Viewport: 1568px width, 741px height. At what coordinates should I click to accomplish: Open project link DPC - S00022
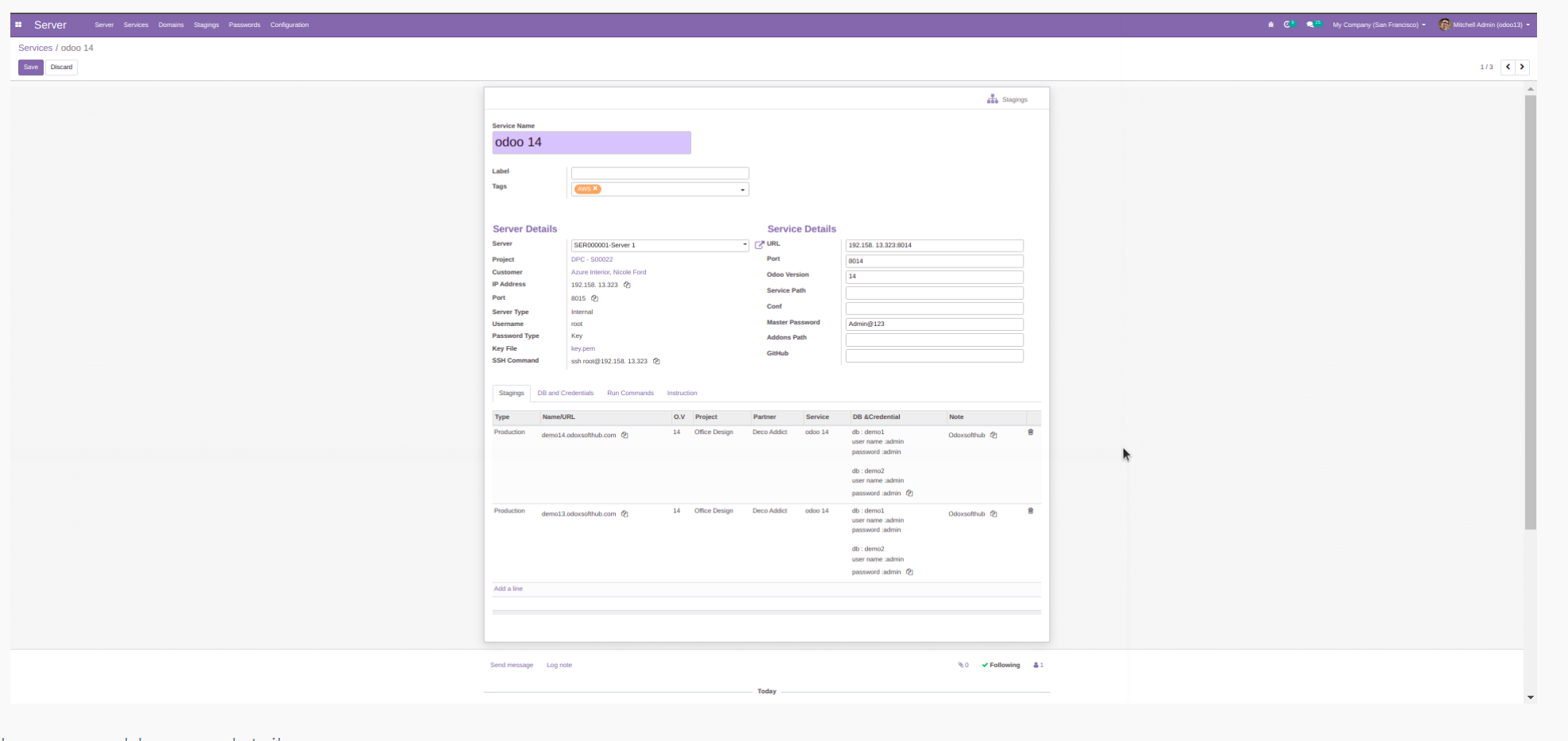[592, 259]
